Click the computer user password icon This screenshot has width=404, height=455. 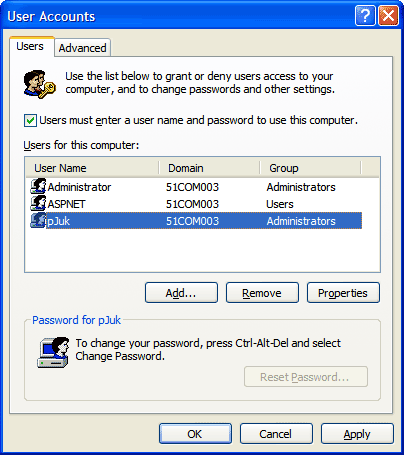tap(53, 352)
